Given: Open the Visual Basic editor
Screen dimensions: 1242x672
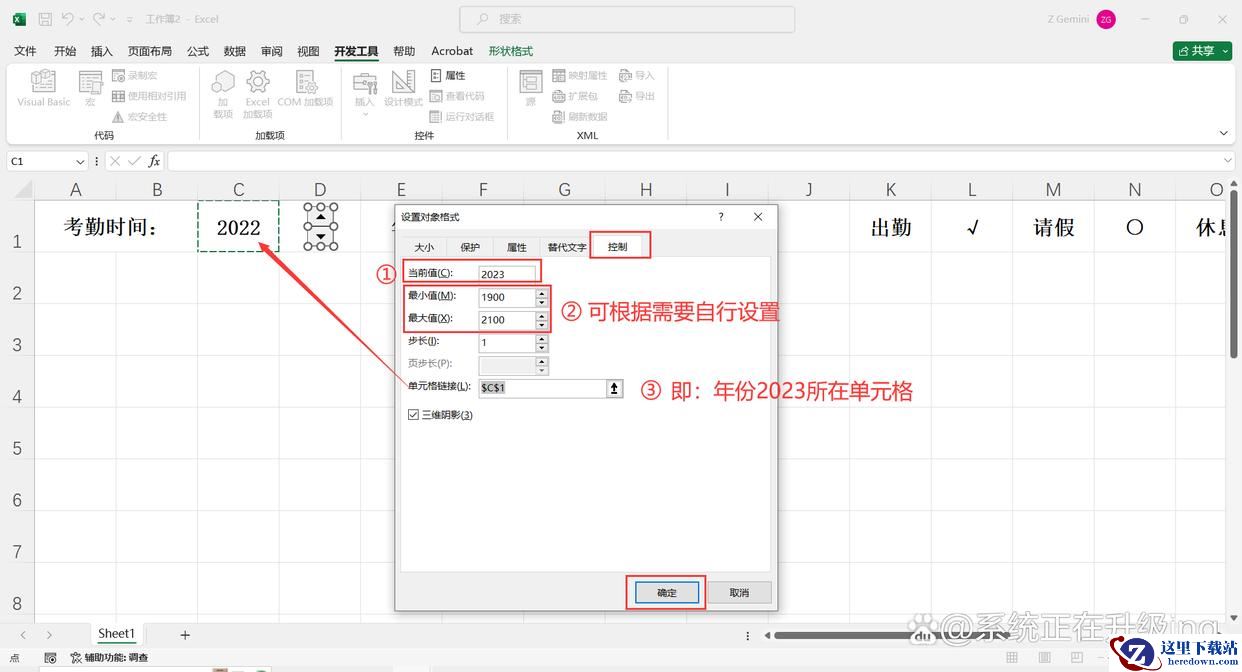Looking at the screenshot, I should click(x=43, y=84).
